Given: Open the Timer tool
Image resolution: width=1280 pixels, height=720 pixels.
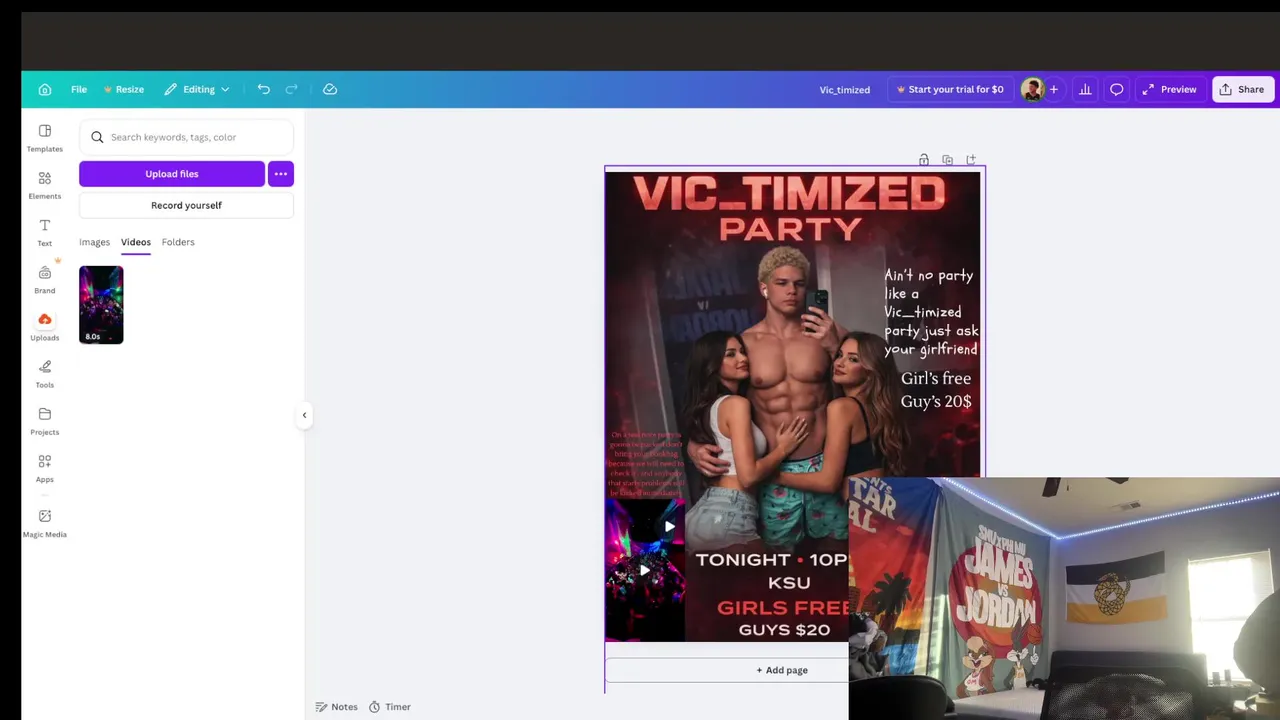Looking at the screenshot, I should [390, 707].
